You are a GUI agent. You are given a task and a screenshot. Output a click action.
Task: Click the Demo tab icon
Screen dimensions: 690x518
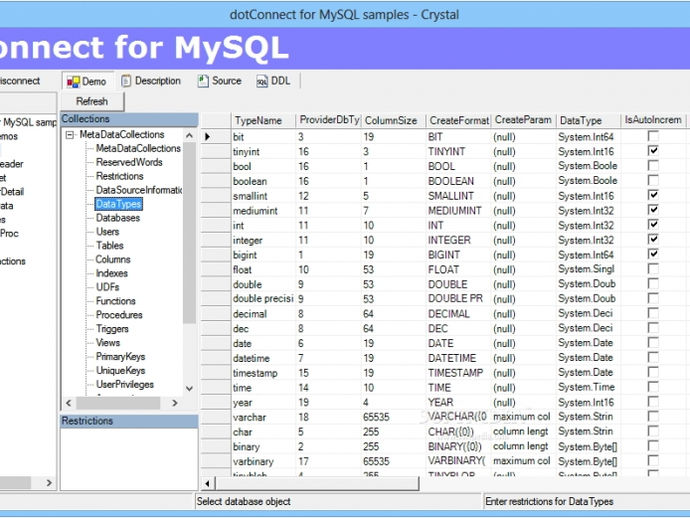point(73,81)
